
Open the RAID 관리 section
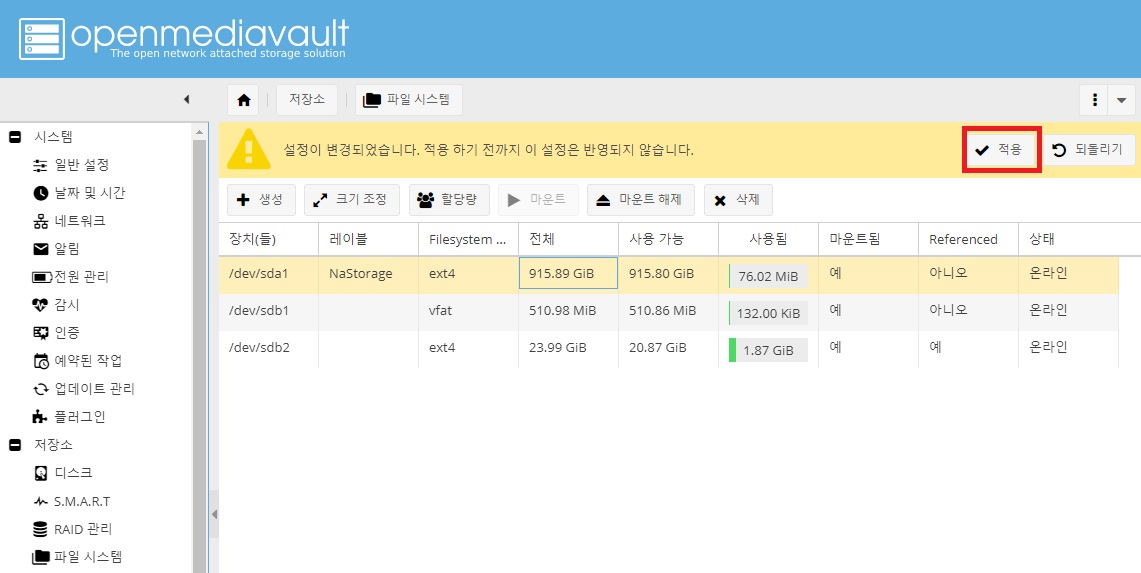point(82,529)
